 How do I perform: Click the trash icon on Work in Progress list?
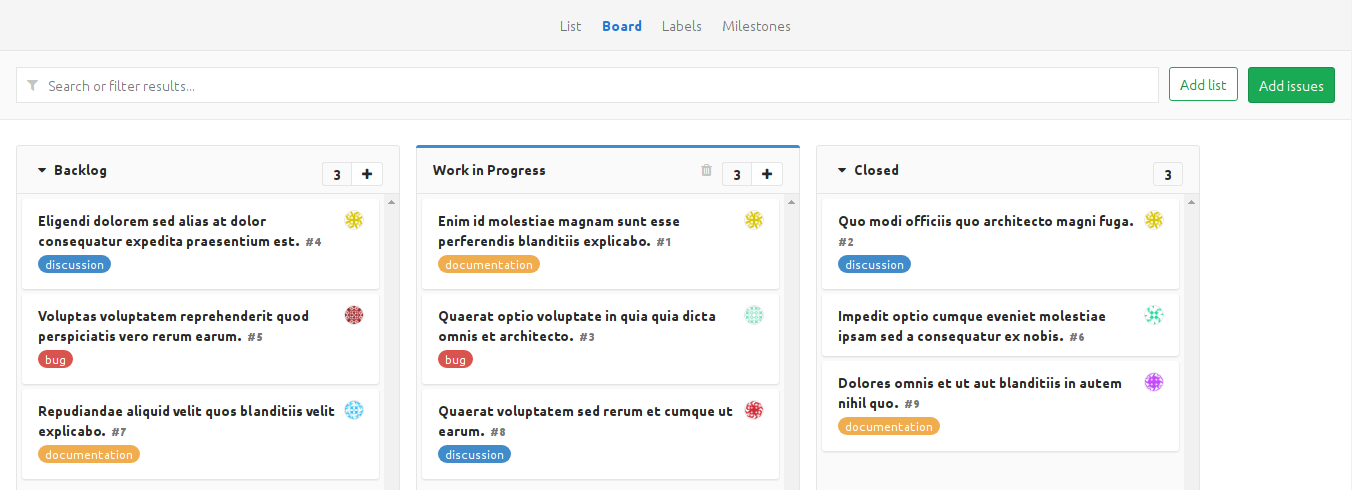click(706, 171)
